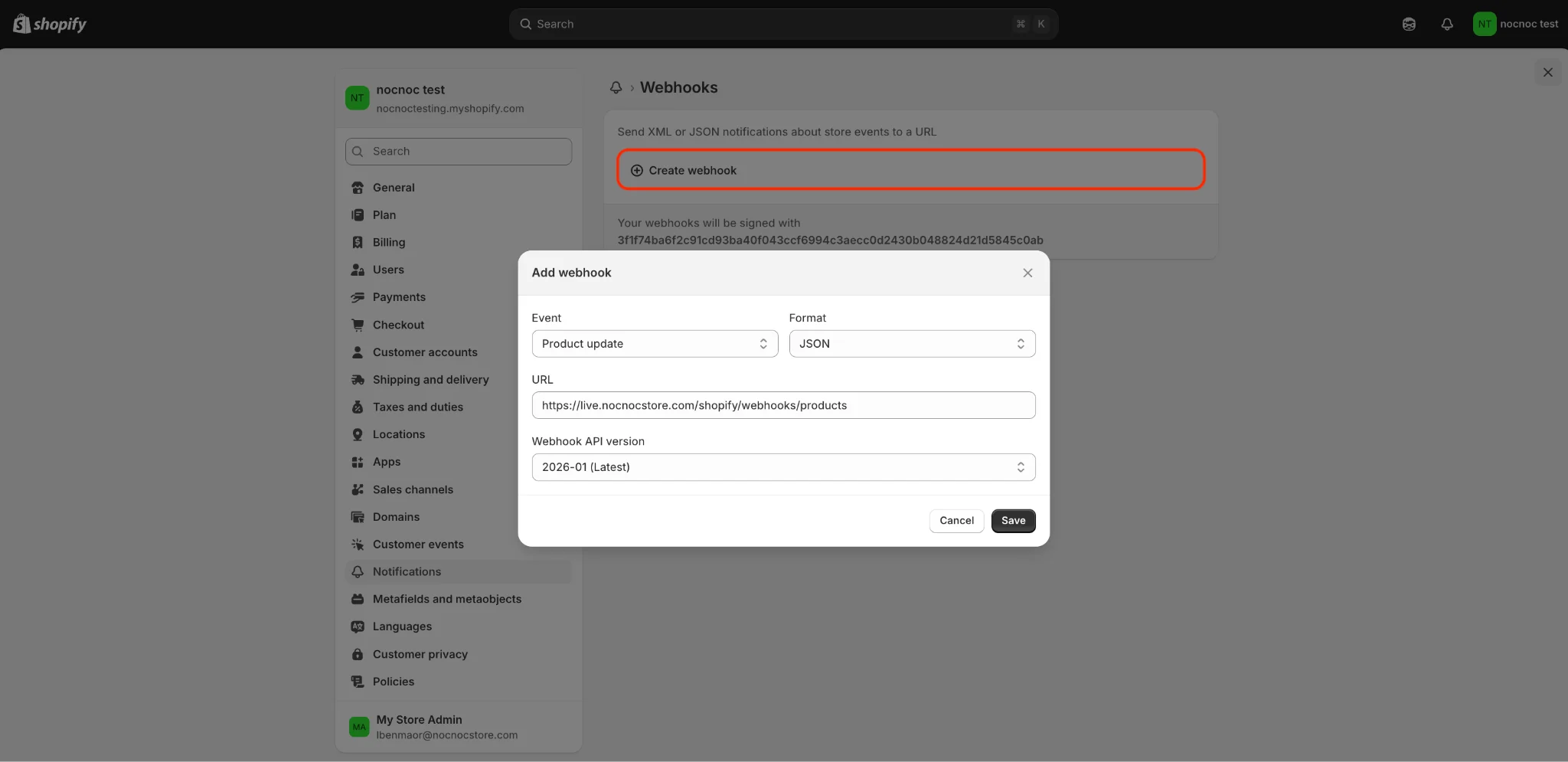This screenshot has width=1568, height=762.
Task: Cancel the Add webhook dialog
Action: [956, 521]
